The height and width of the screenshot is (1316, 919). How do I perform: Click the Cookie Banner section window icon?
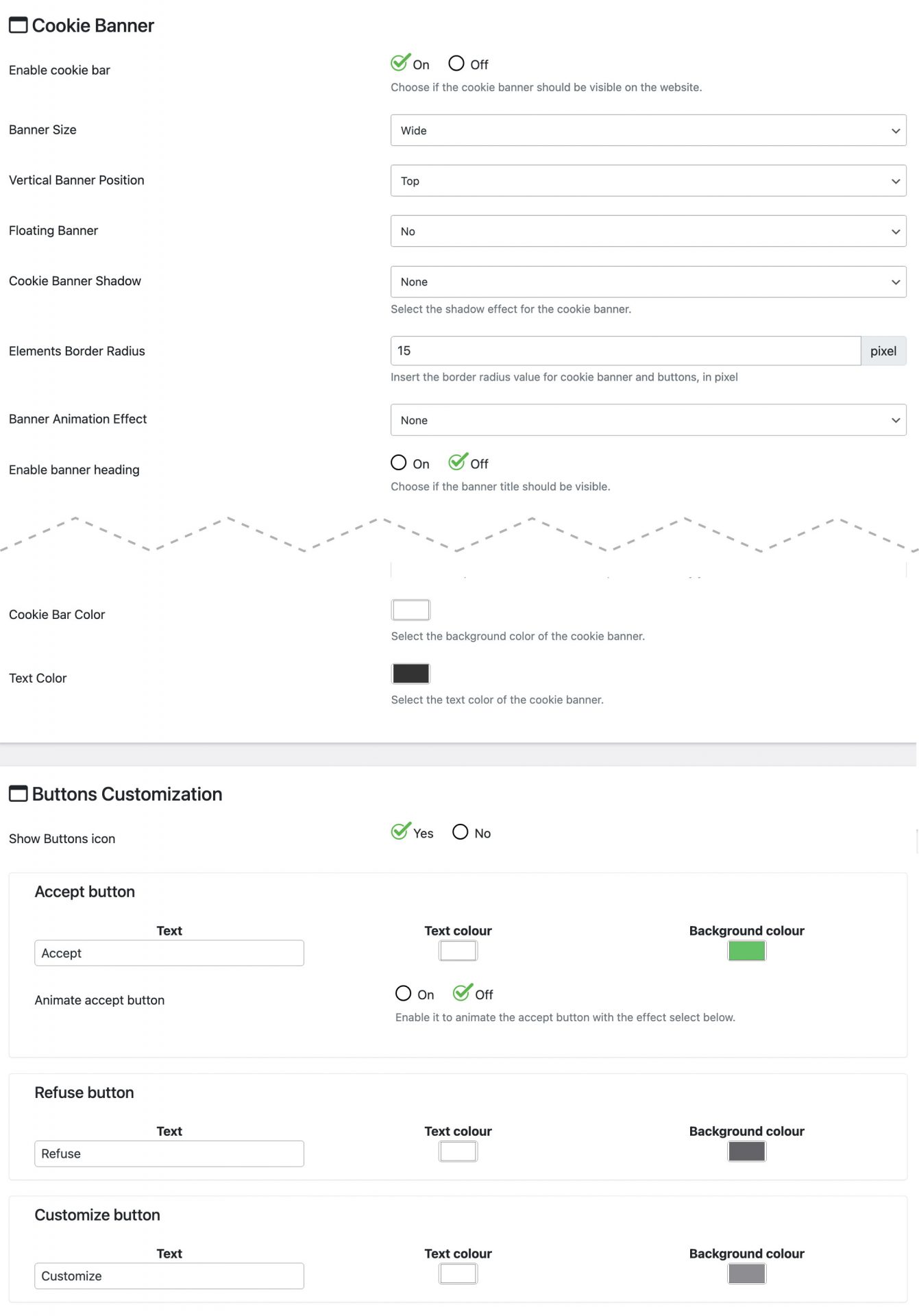pyautogui.click(x=18, y=25)
